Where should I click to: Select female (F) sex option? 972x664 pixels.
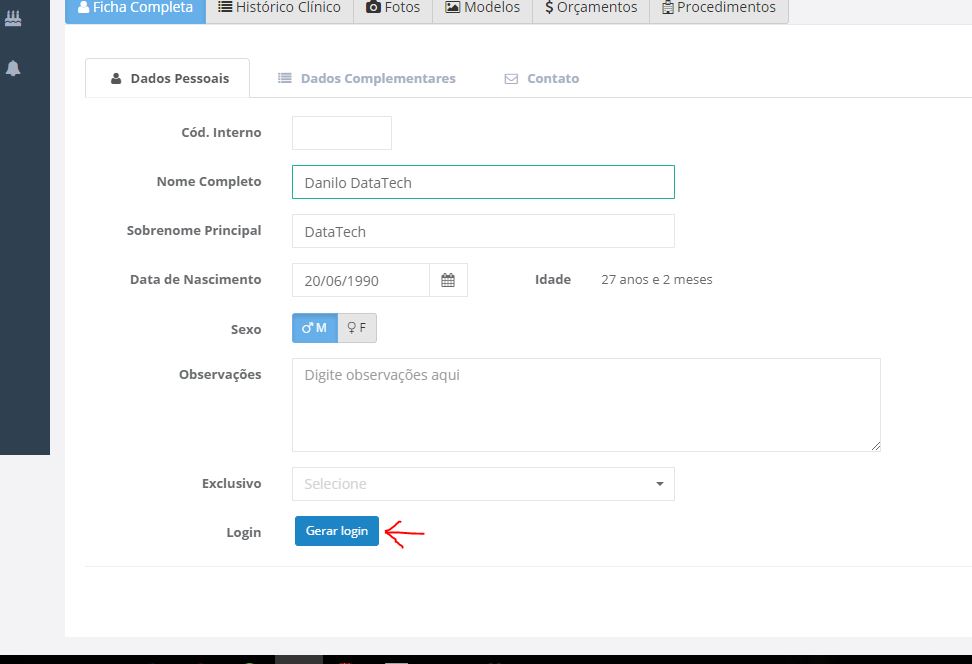pyautogui.click(x=357, y=328)
